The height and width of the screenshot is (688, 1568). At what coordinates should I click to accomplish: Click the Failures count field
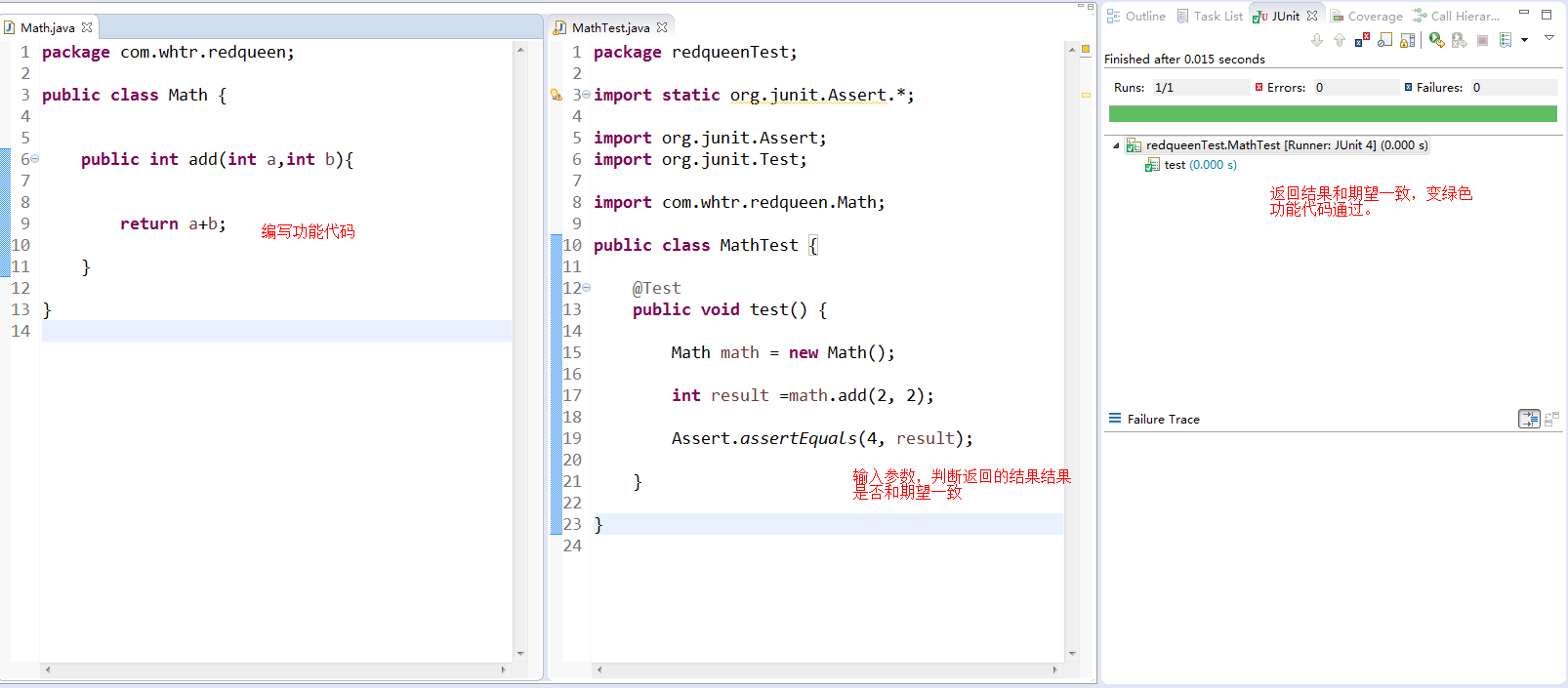pyautogui.click(x=1514, y=87)
